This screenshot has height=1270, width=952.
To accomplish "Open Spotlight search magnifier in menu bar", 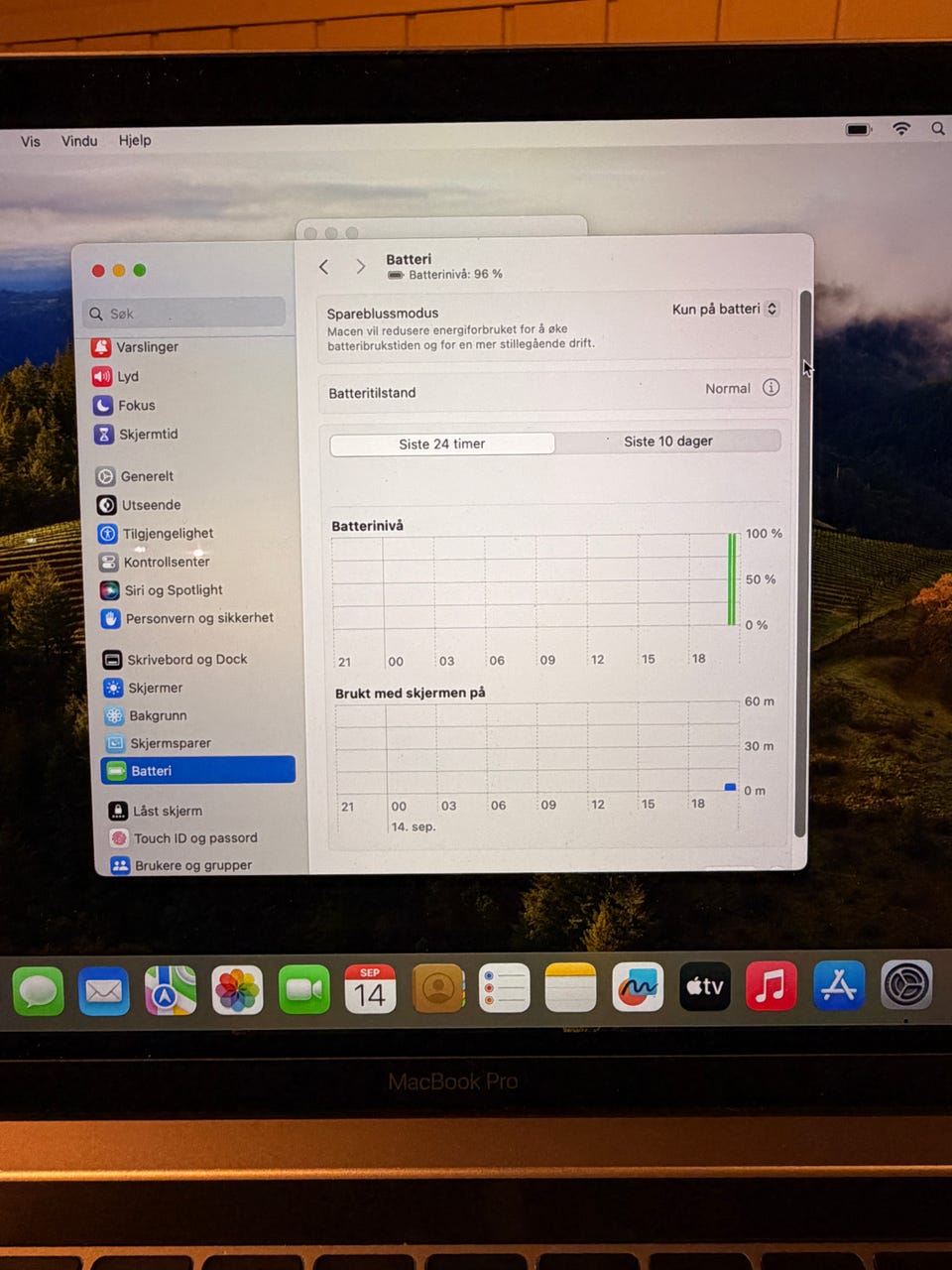I will click(937, 129).
